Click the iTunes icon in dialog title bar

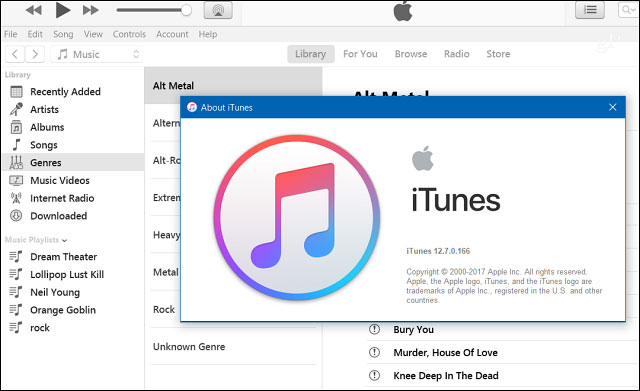pos(191,107)
